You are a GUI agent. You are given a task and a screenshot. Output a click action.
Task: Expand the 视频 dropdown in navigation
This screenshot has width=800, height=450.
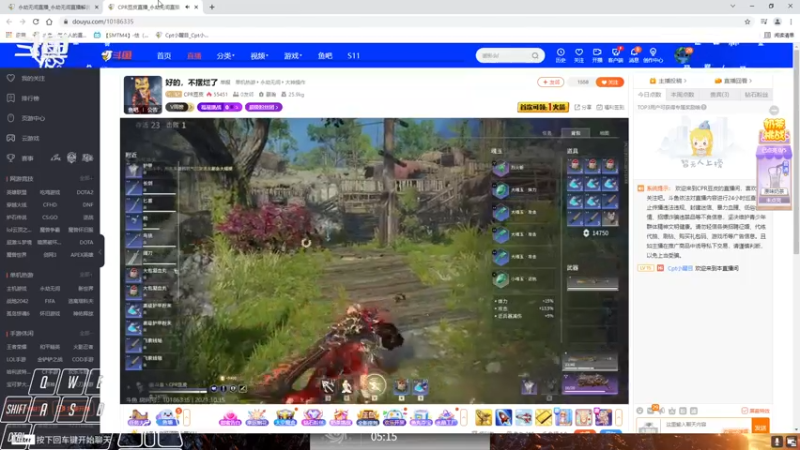click(259, 56)
